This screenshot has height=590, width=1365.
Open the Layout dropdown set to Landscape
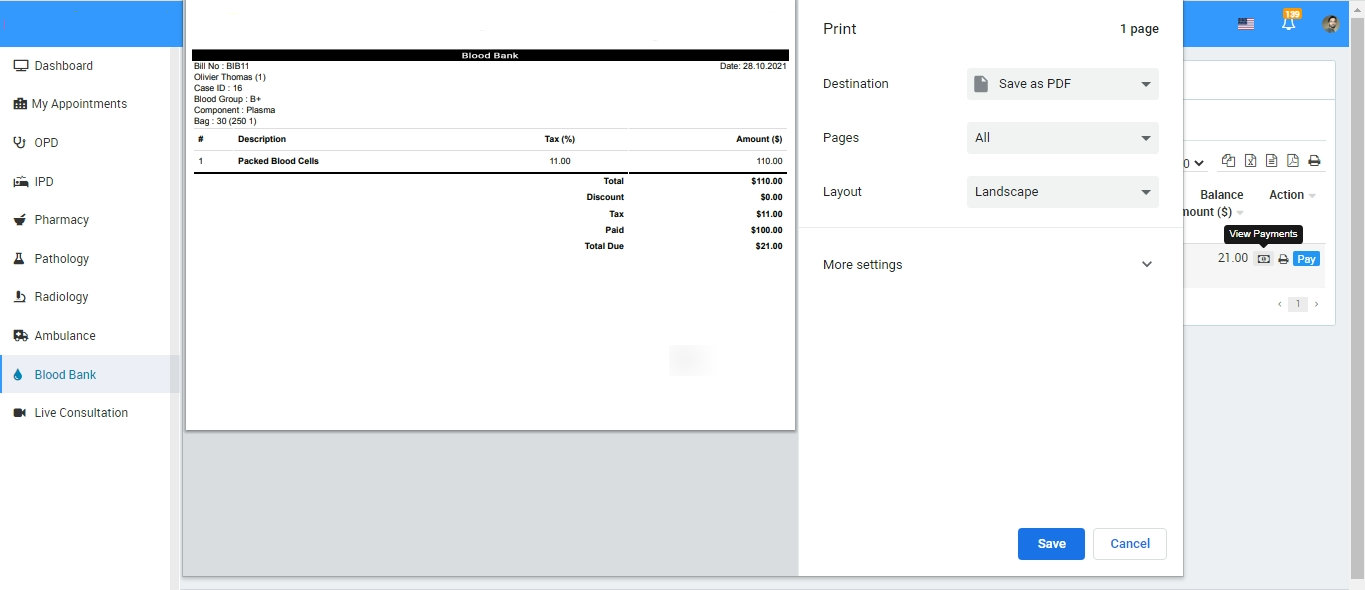1062,192
